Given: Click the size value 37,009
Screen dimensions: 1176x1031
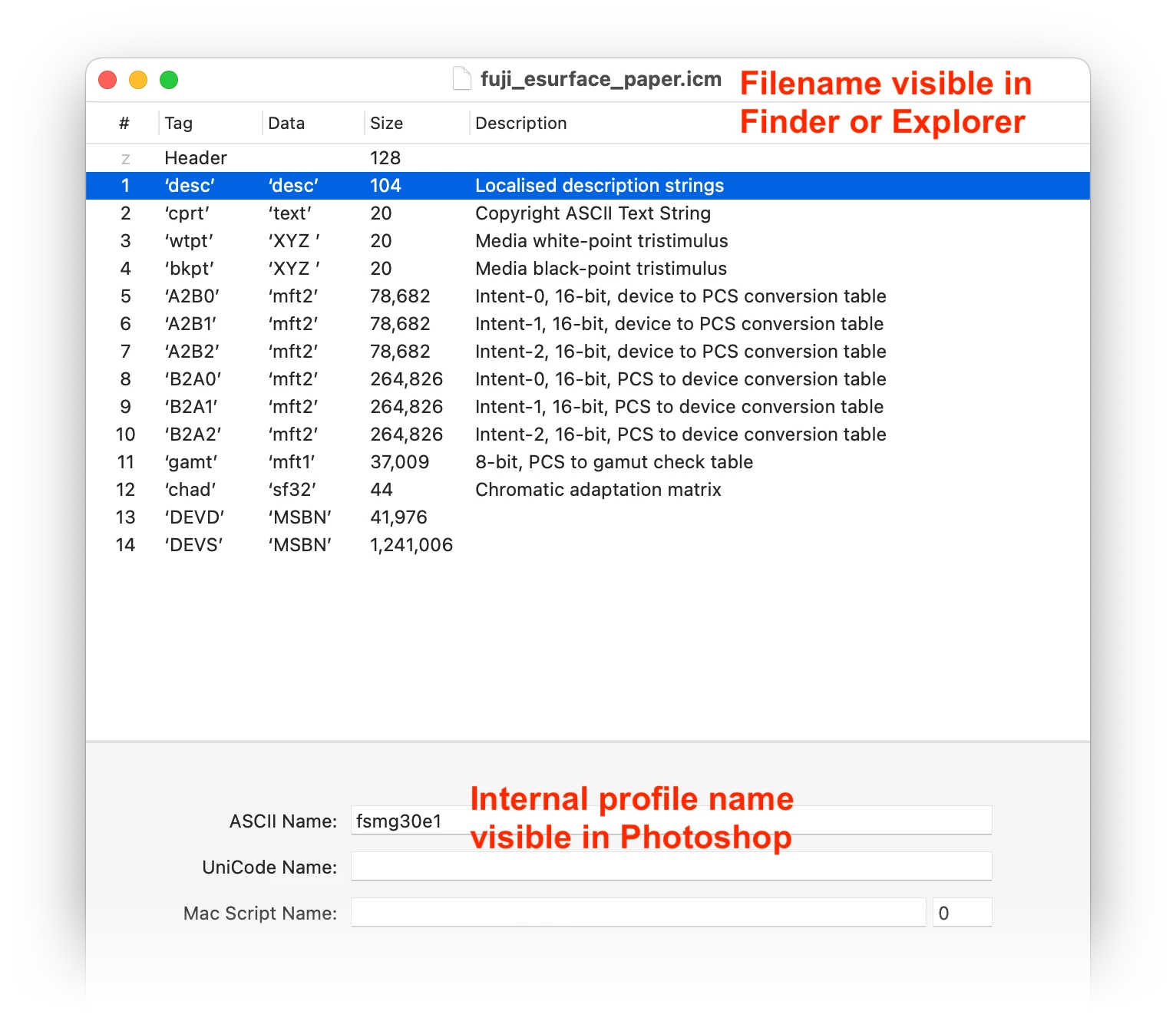Looking at the screenshot, I should click(399, 462).
